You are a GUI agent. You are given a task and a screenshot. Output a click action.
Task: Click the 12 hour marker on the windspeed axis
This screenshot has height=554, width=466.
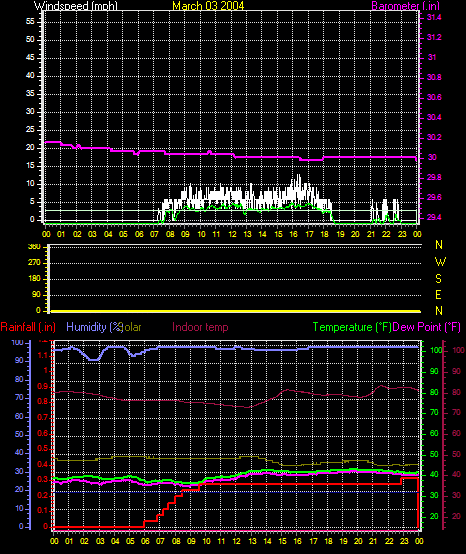[x=232, y=234]
